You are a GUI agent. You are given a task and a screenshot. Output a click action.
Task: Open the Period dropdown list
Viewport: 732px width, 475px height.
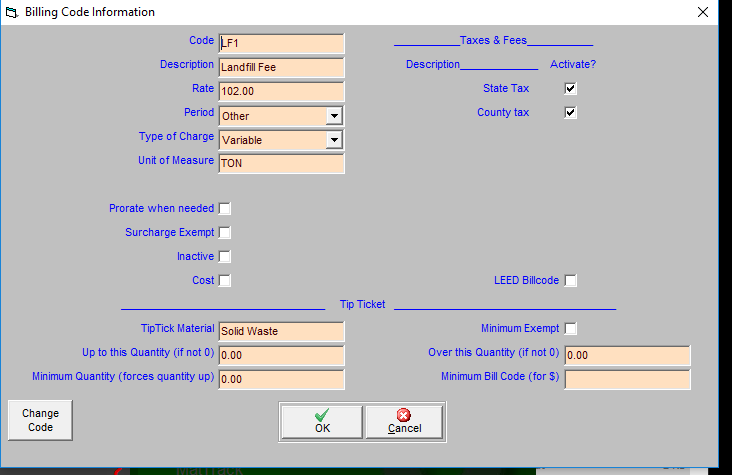coord(334,116)
